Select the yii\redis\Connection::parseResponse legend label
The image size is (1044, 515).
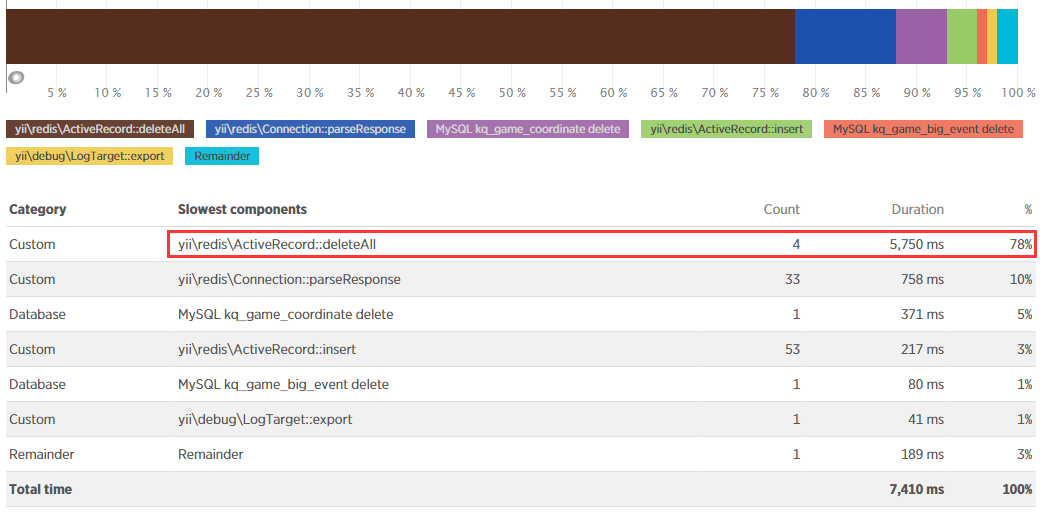click(310, 129)
